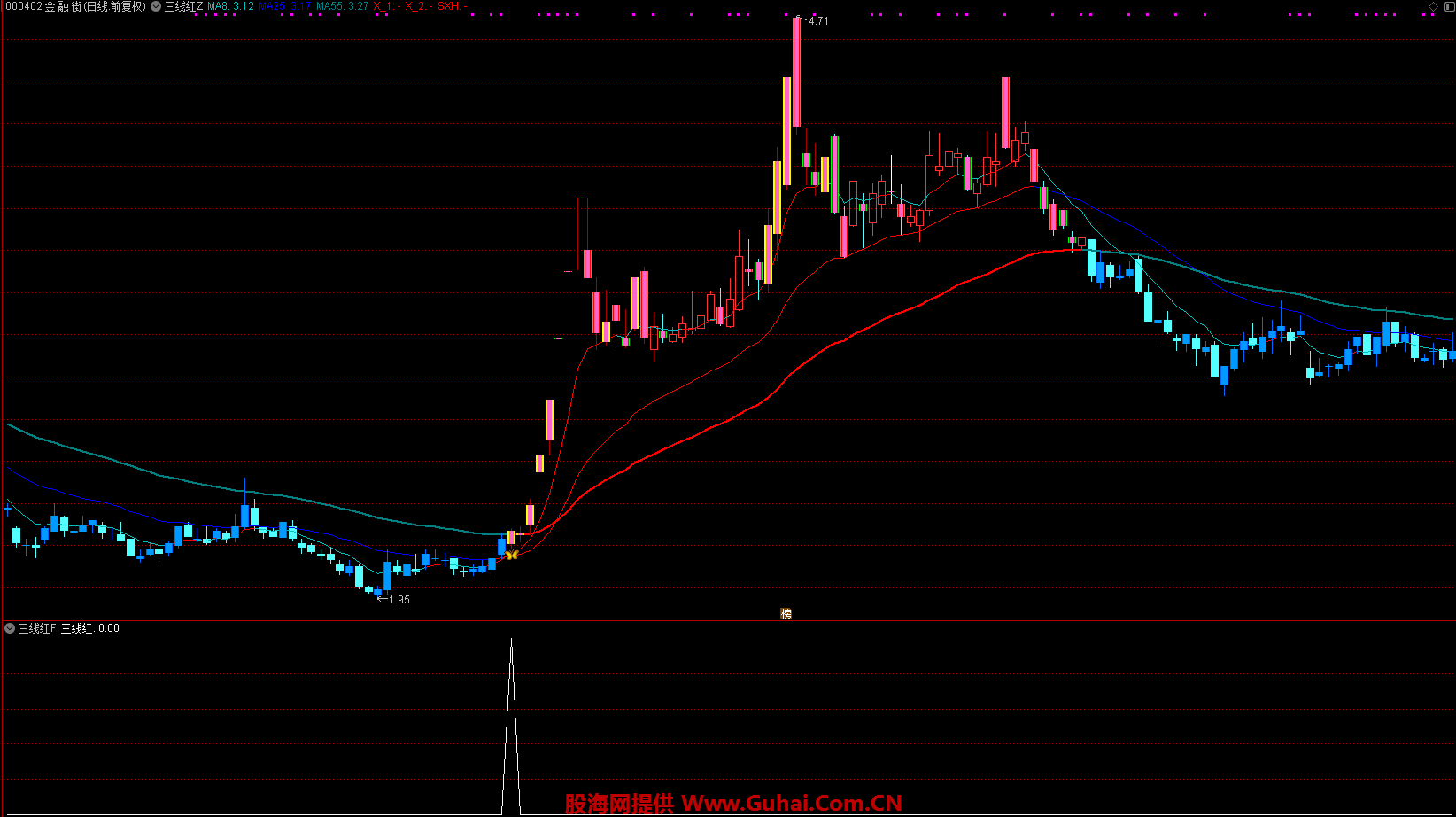Click the X_2 label in the header
1456x817 pixels.
tap(418, 6)
